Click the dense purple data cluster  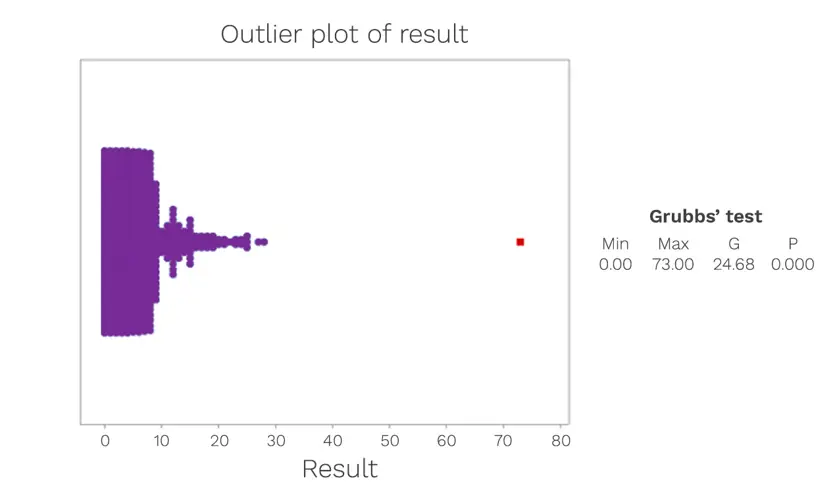[127, 242]
